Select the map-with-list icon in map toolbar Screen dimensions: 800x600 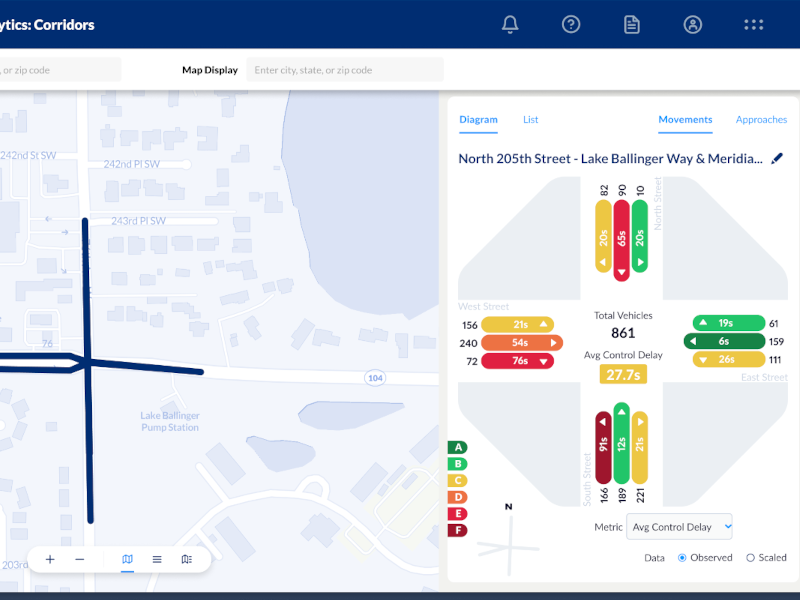[x=187, y=559]
